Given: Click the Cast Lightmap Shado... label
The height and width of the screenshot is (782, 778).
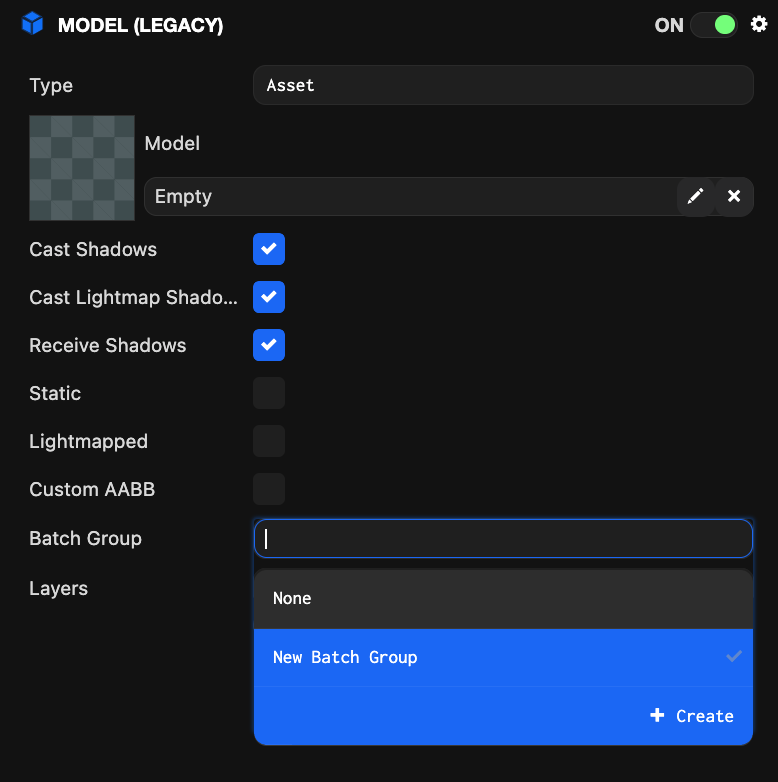Looking at the screenshot, I should (133, 297).
